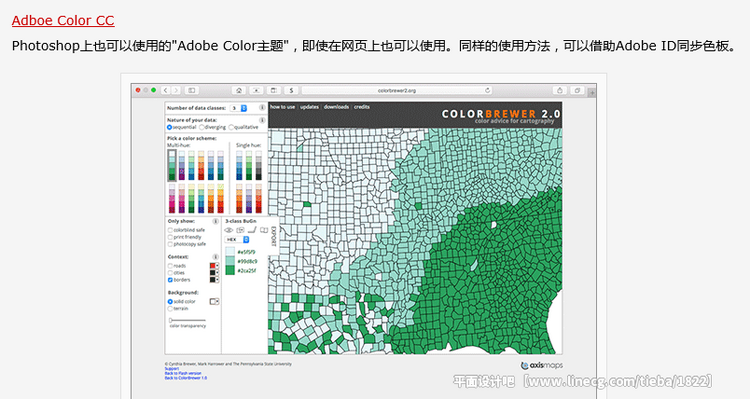Click the page reload icon in address bar
Image resolution: width=750 pixels, height=399 pixels.
[x=487, y=90]
